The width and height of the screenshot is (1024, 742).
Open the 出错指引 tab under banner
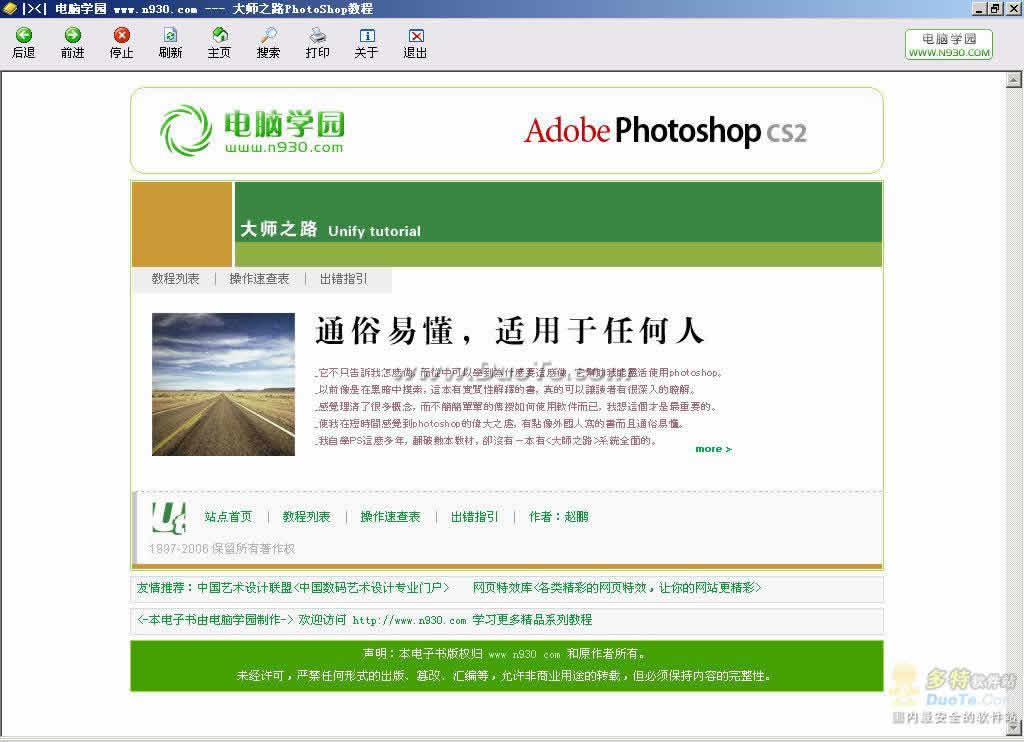[344, 279]
